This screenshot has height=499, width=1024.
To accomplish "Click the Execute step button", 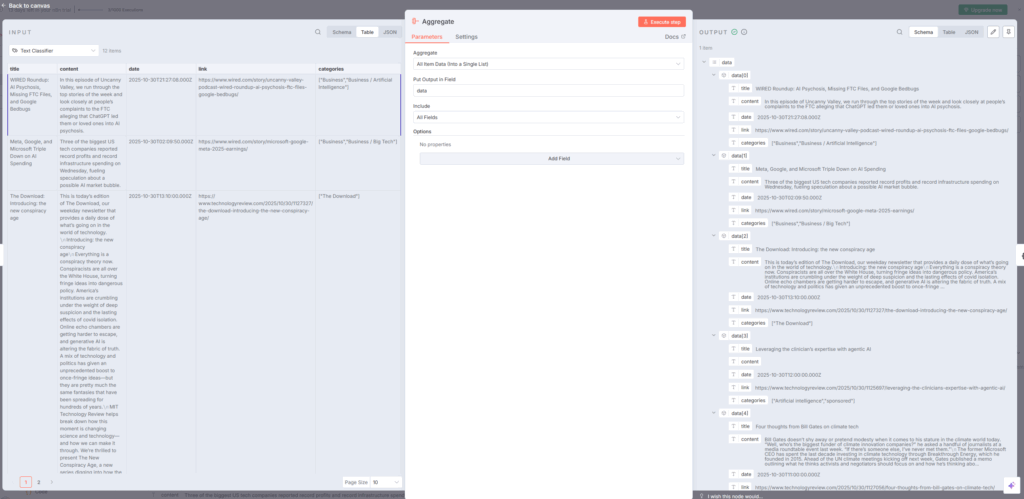I will 662,21.
